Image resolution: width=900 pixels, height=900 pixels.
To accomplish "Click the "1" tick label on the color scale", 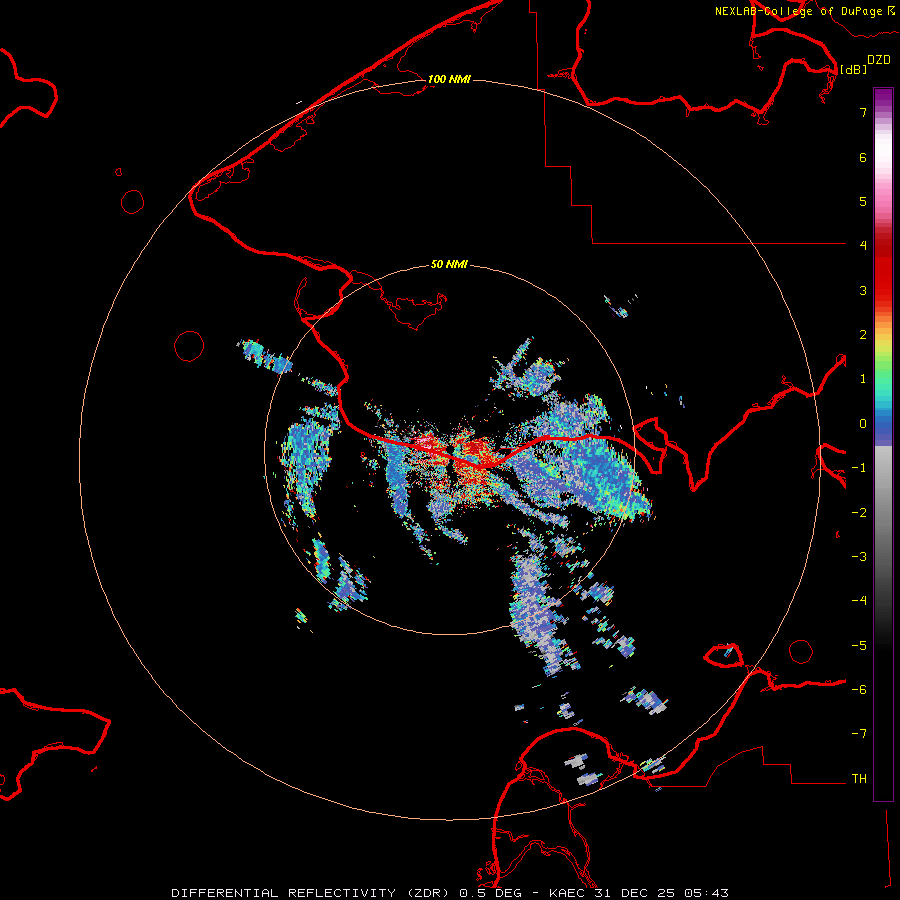I will (863, 379).
